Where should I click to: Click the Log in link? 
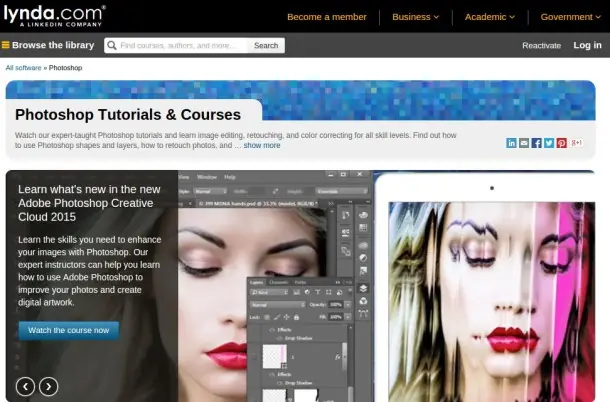tap(587, 45)
